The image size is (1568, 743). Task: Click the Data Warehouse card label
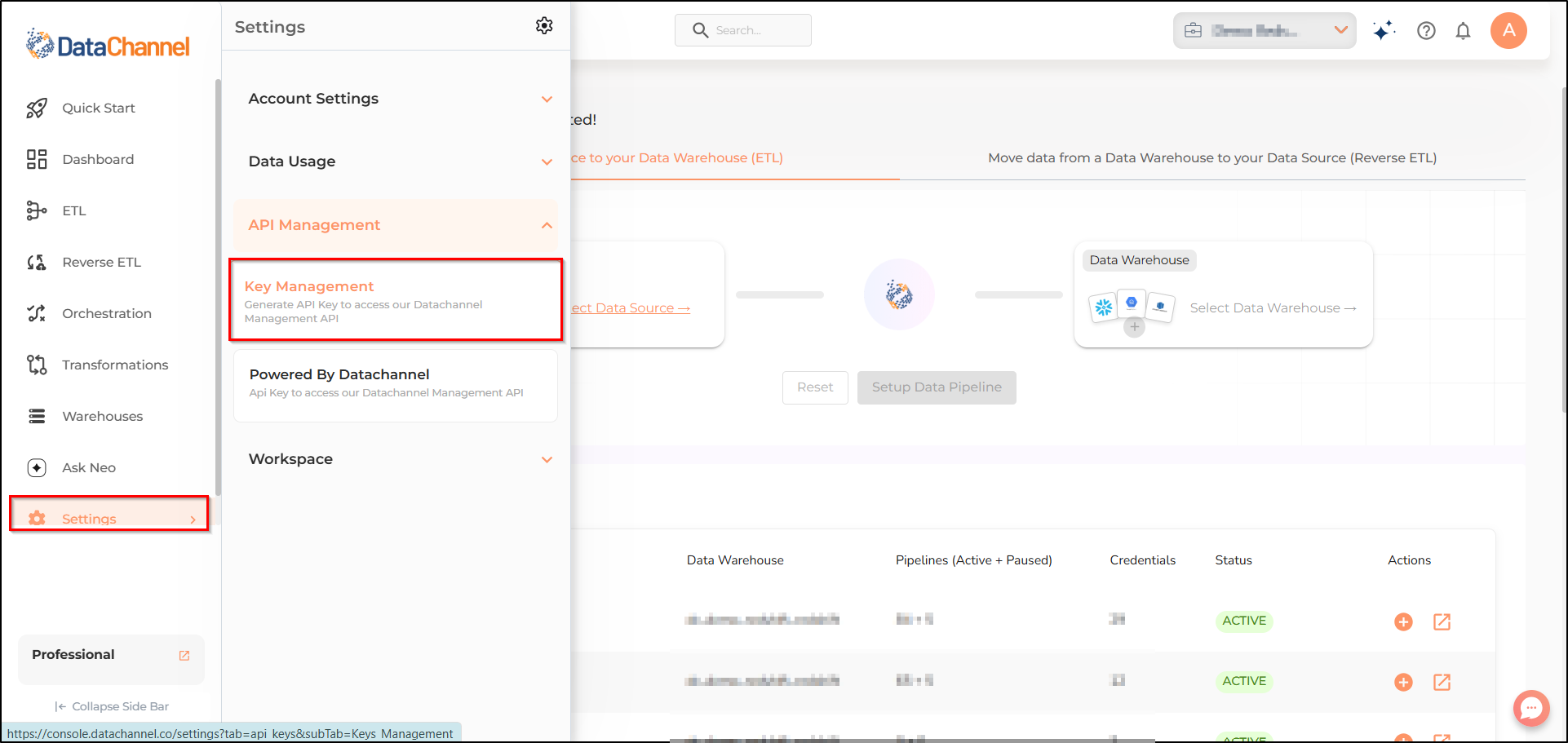(1140, 260)
